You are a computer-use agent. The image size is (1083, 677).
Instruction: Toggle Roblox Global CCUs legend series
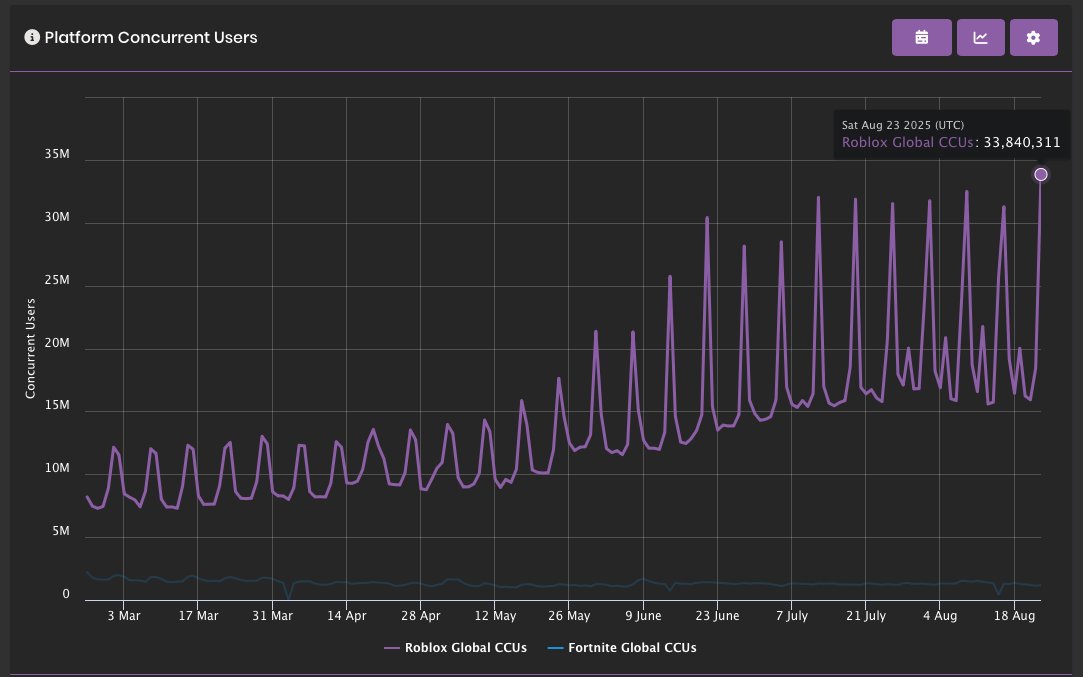coord(455,648)
